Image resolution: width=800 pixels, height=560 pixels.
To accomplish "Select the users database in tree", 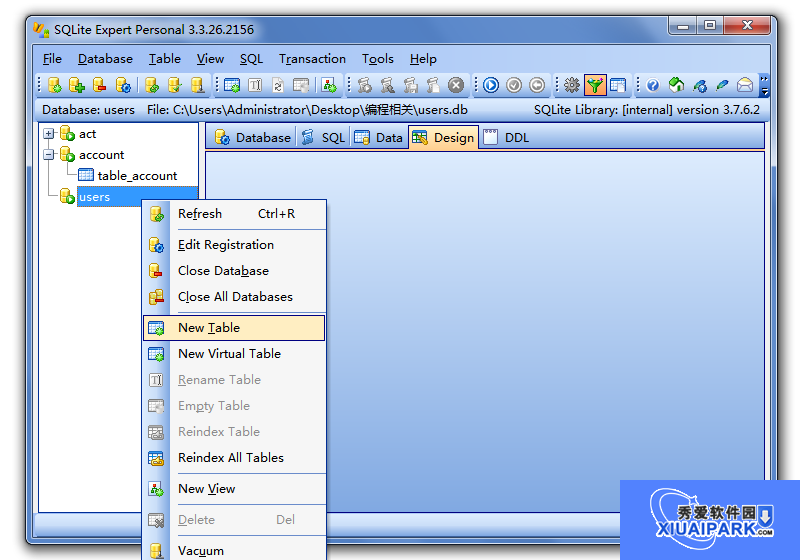I will point(94,197).
